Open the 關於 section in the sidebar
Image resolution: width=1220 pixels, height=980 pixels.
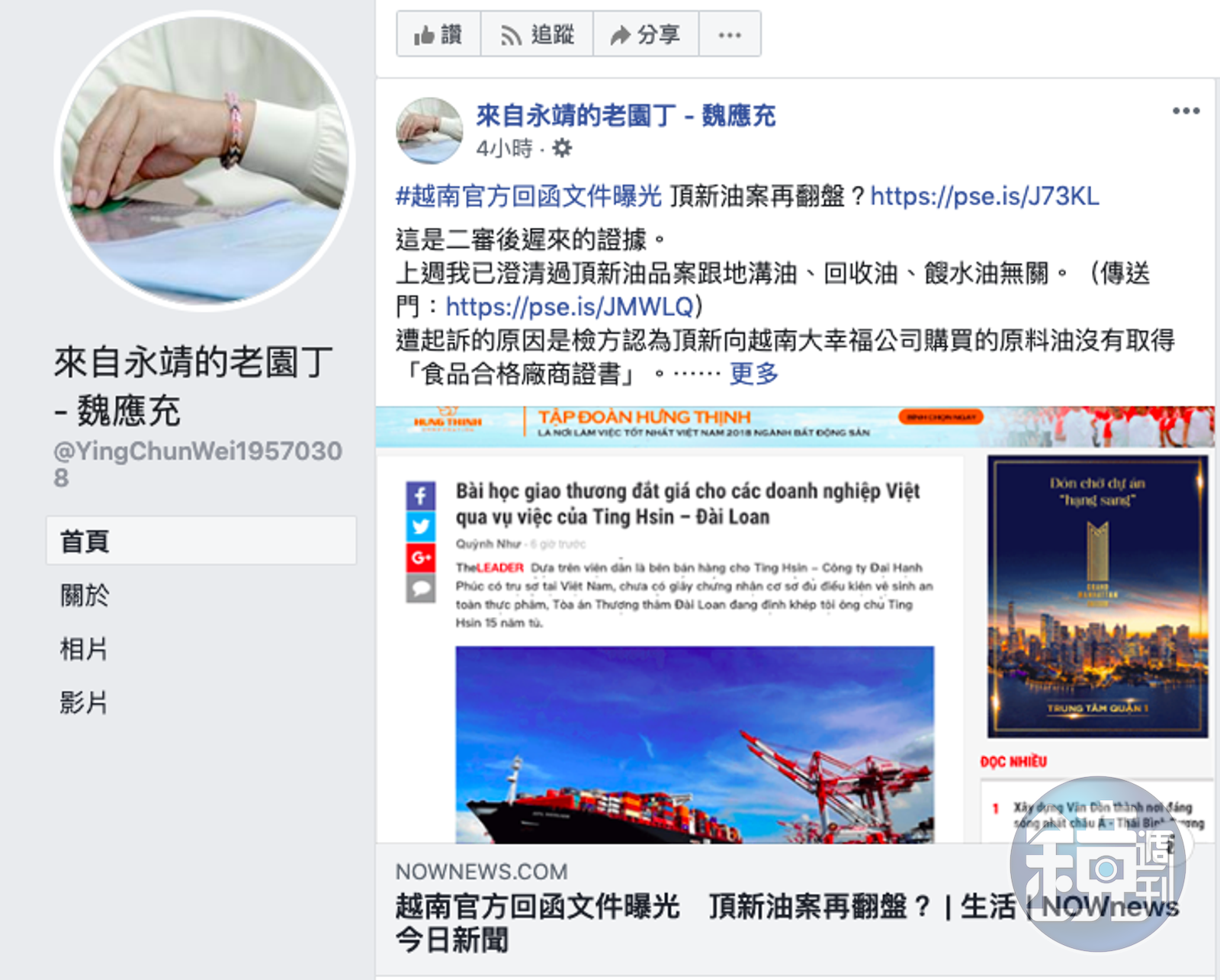85,595
